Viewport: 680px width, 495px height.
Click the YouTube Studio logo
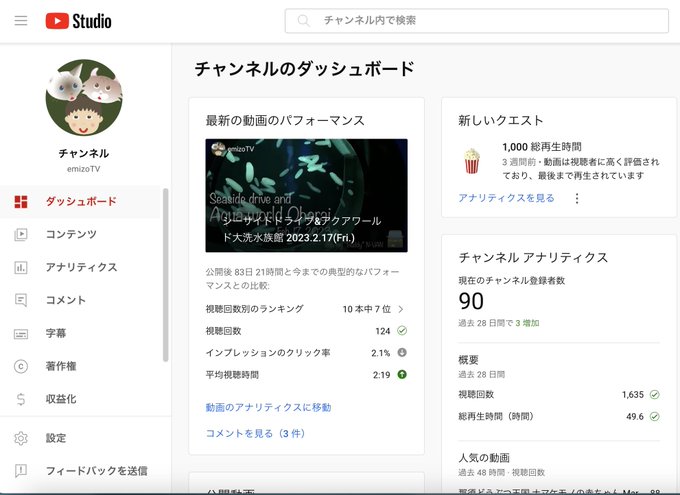78,21
